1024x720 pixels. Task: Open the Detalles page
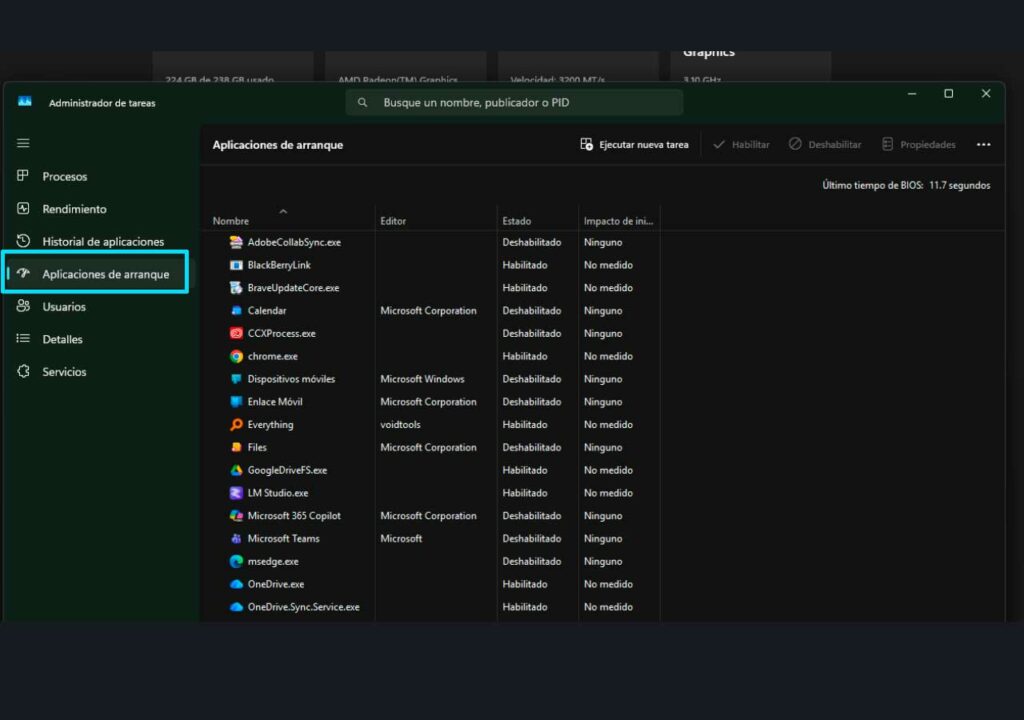[x=98, y=339]
